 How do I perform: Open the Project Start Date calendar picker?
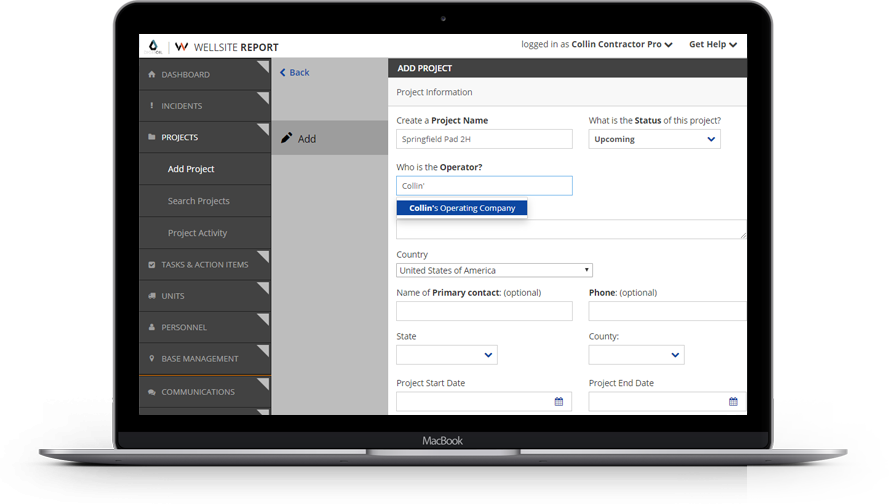pos(559,402)
